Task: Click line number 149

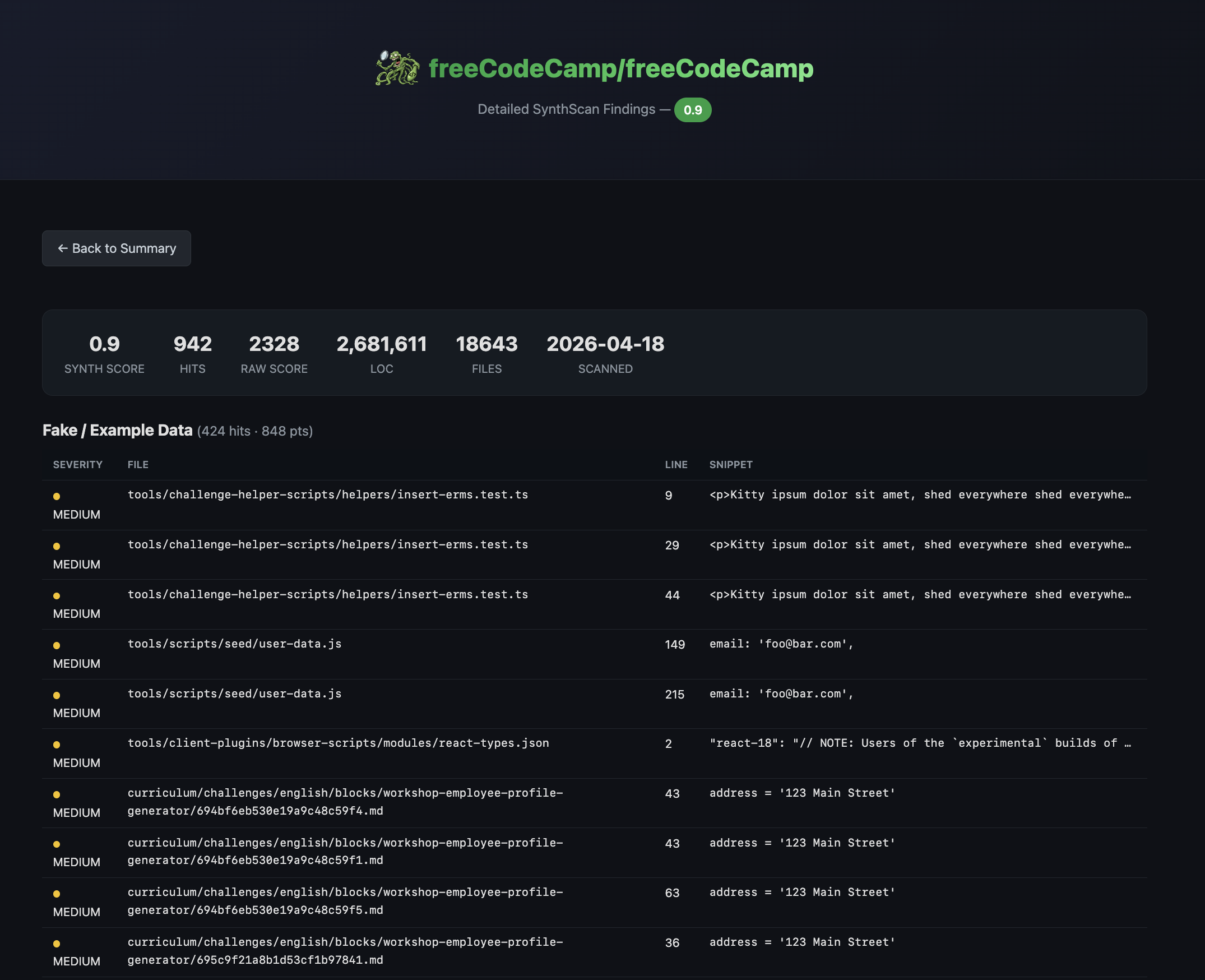Action: pyautogui.click(x=674, y=645)
